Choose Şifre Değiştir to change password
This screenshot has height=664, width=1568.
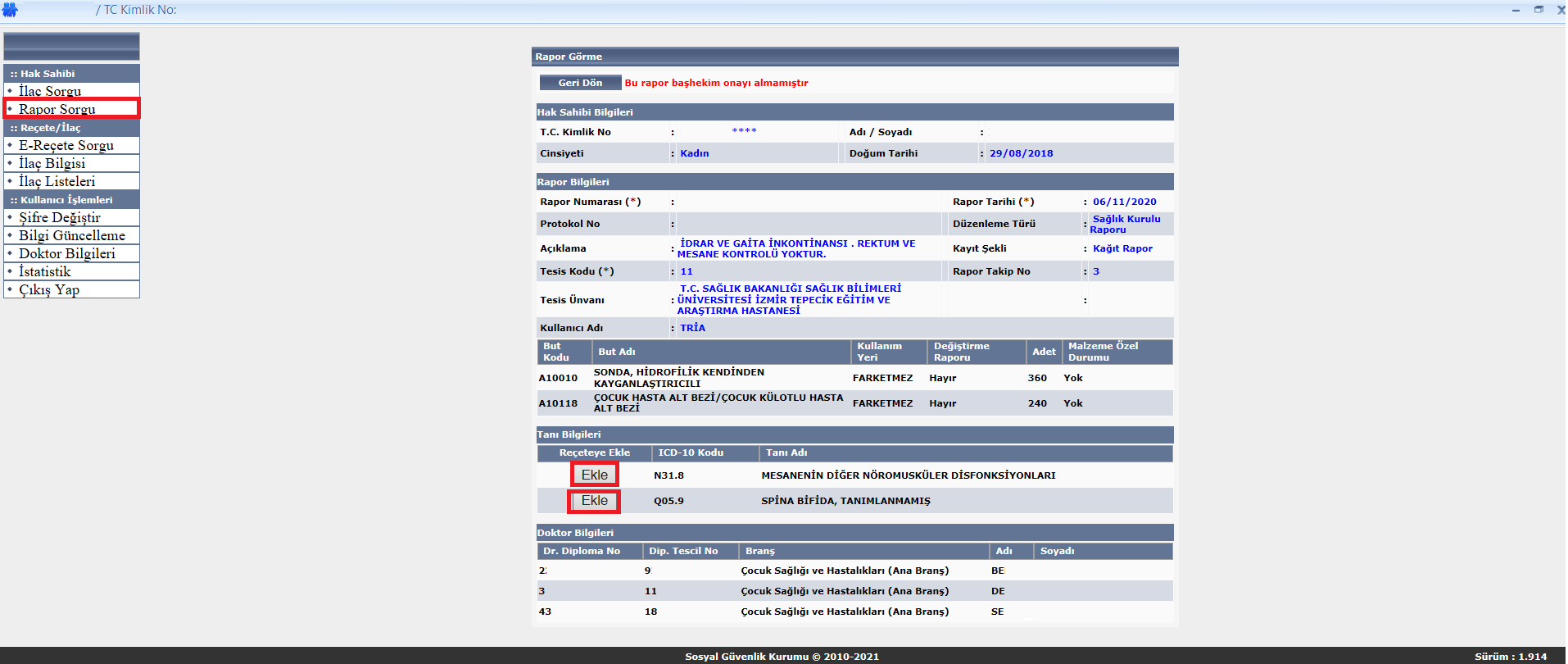point(60,217)
